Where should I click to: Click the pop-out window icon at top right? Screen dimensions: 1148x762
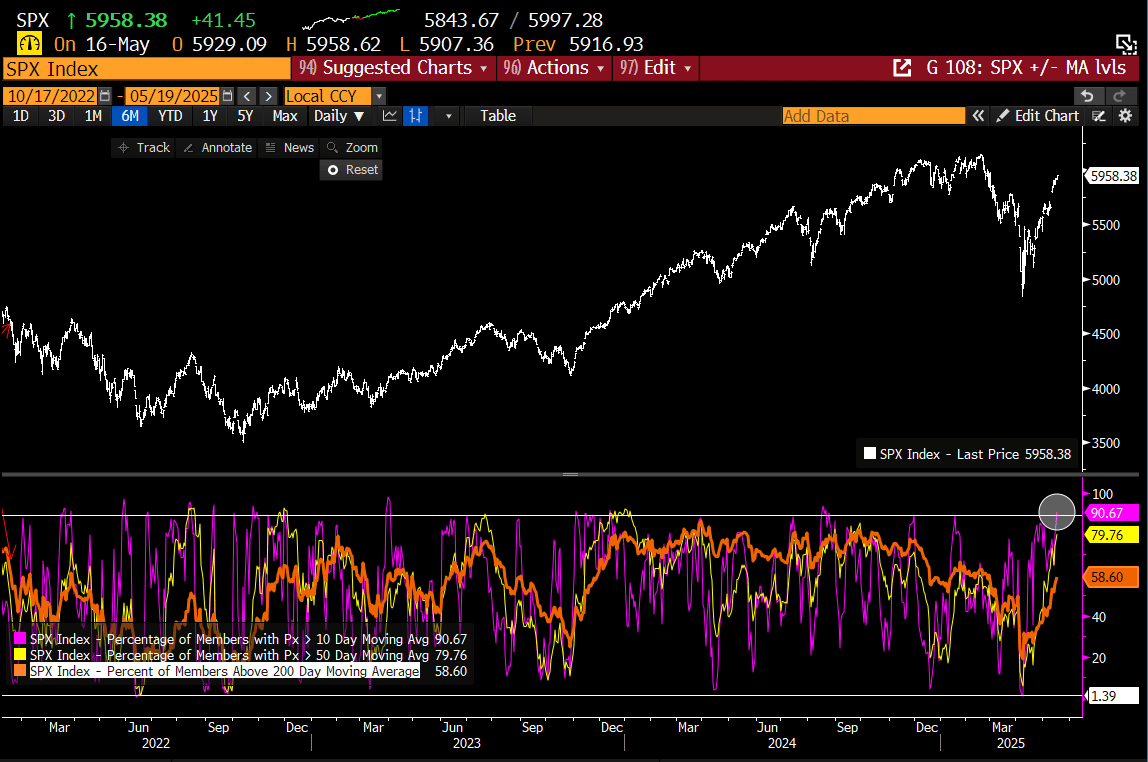coord(1125,44)
